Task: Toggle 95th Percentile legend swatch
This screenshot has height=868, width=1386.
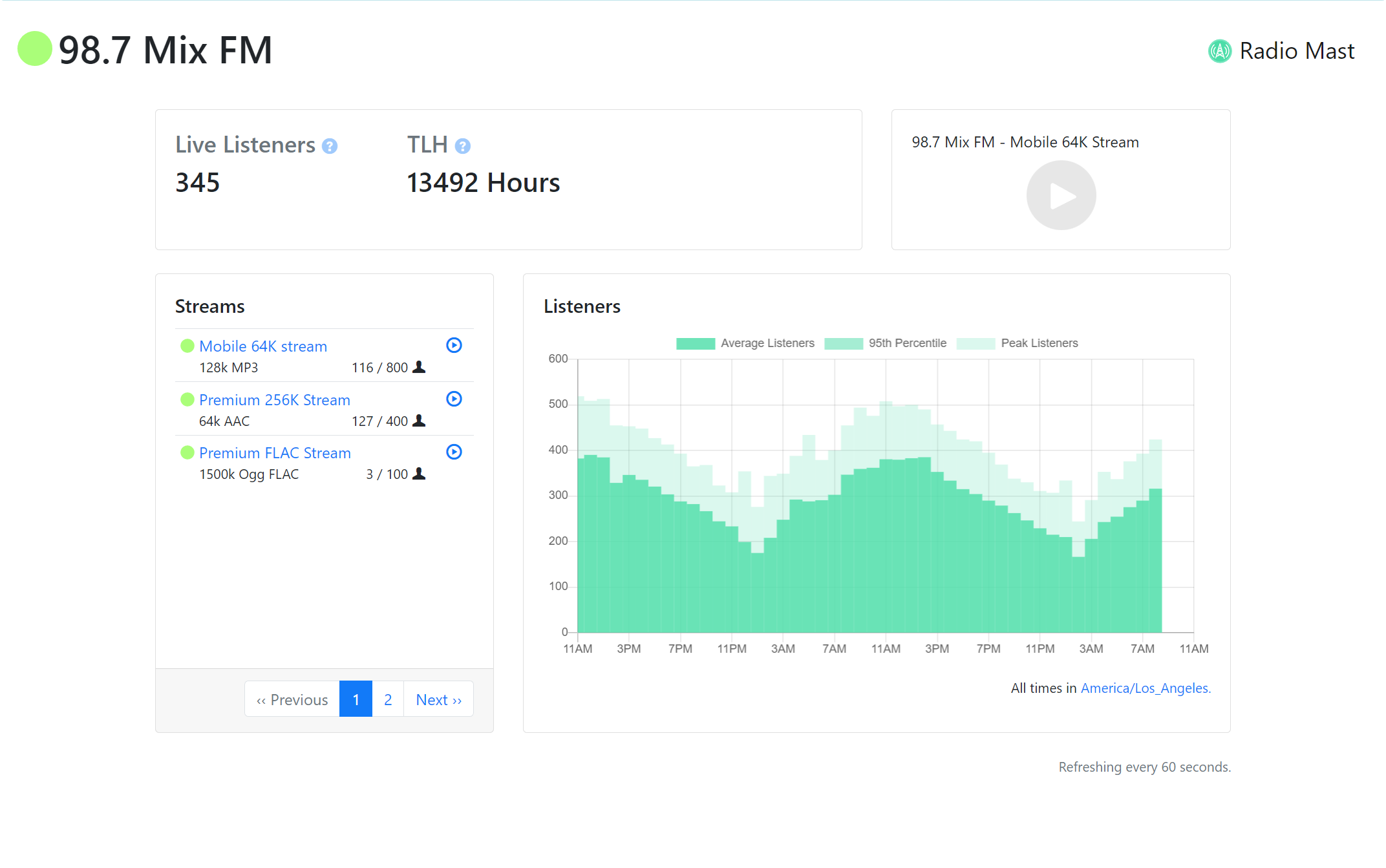Action: [x=844, y=343]
